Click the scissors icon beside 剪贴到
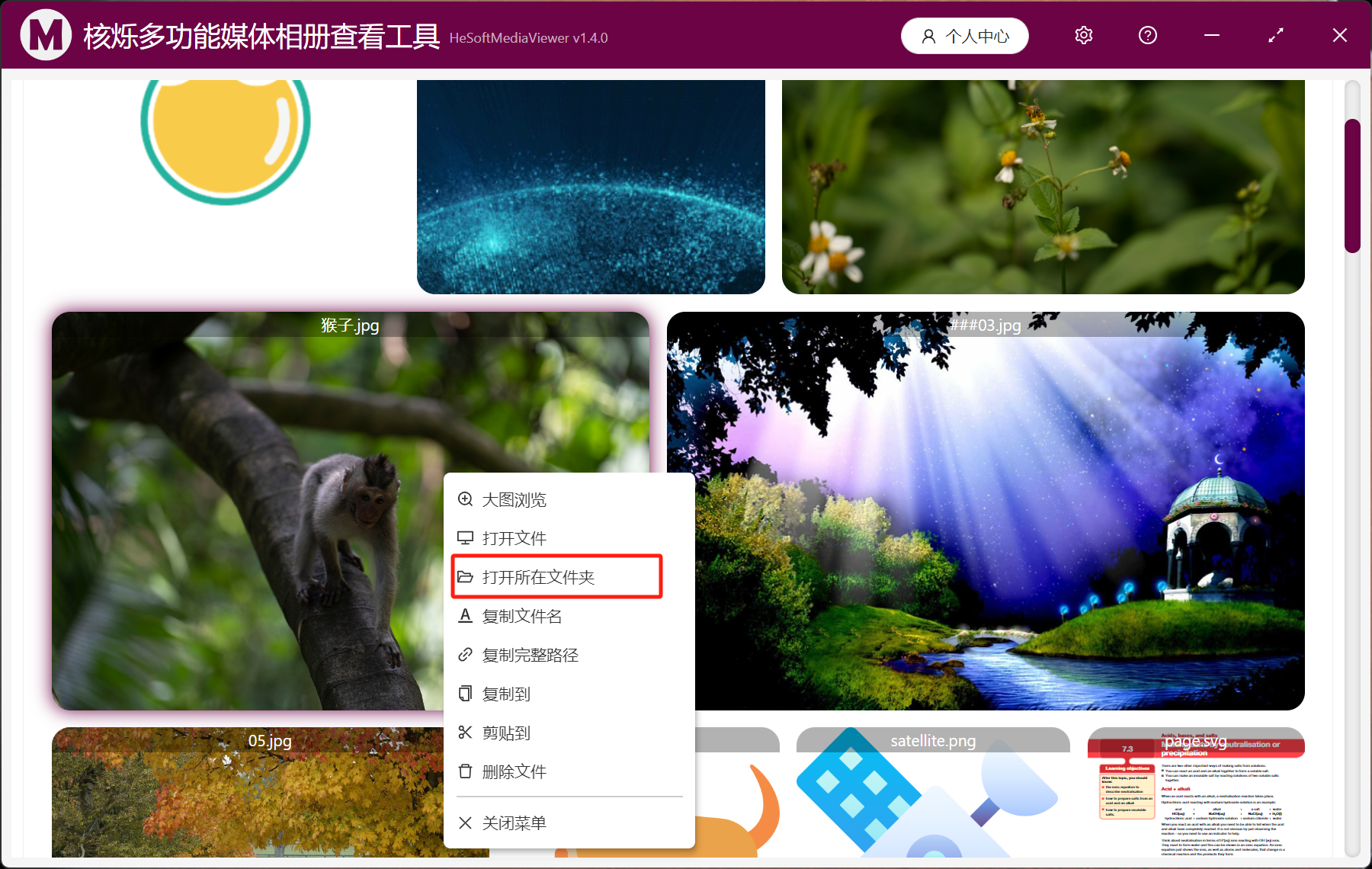Screen dimensions: 1372x869 pyautogui.click(x=466, y=733)
